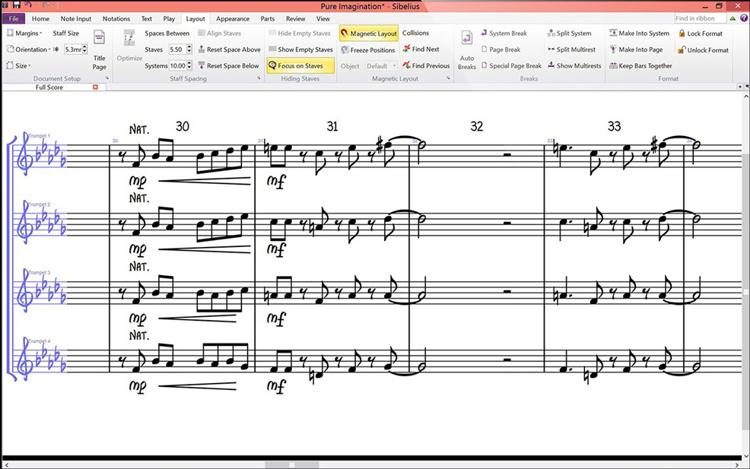This screenshot has width=750, height=469.
Task: Open the Orientation dropdown
Action: (x=28, y=49)
